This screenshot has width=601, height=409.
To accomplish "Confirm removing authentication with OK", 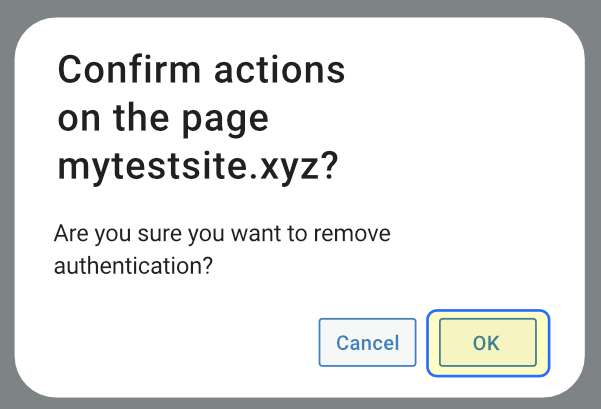I will [x=487, y=343].
